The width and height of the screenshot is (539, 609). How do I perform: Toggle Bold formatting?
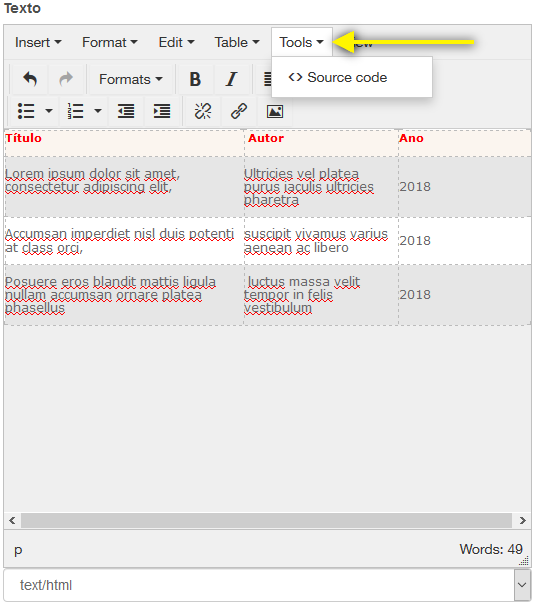point(195,79)
